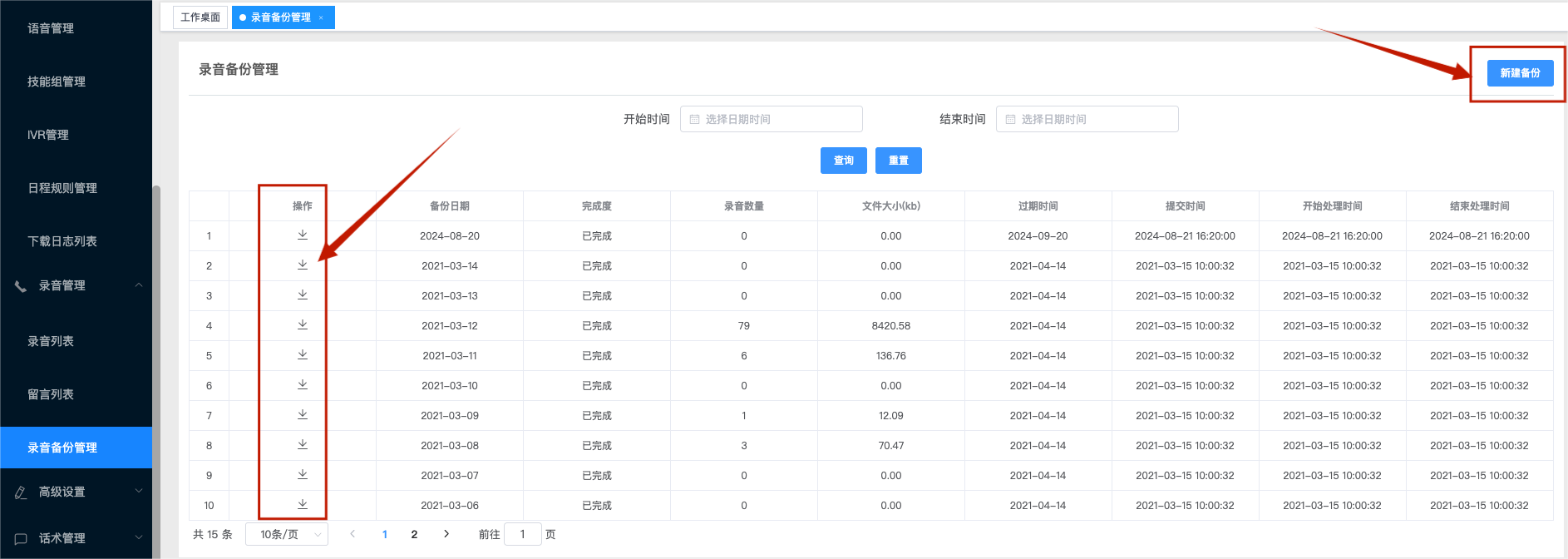Switch to the 工作桌面 tab
The width and height of the screenshot is (1568, 559).
pyautogui.click(x=200, y=17)
